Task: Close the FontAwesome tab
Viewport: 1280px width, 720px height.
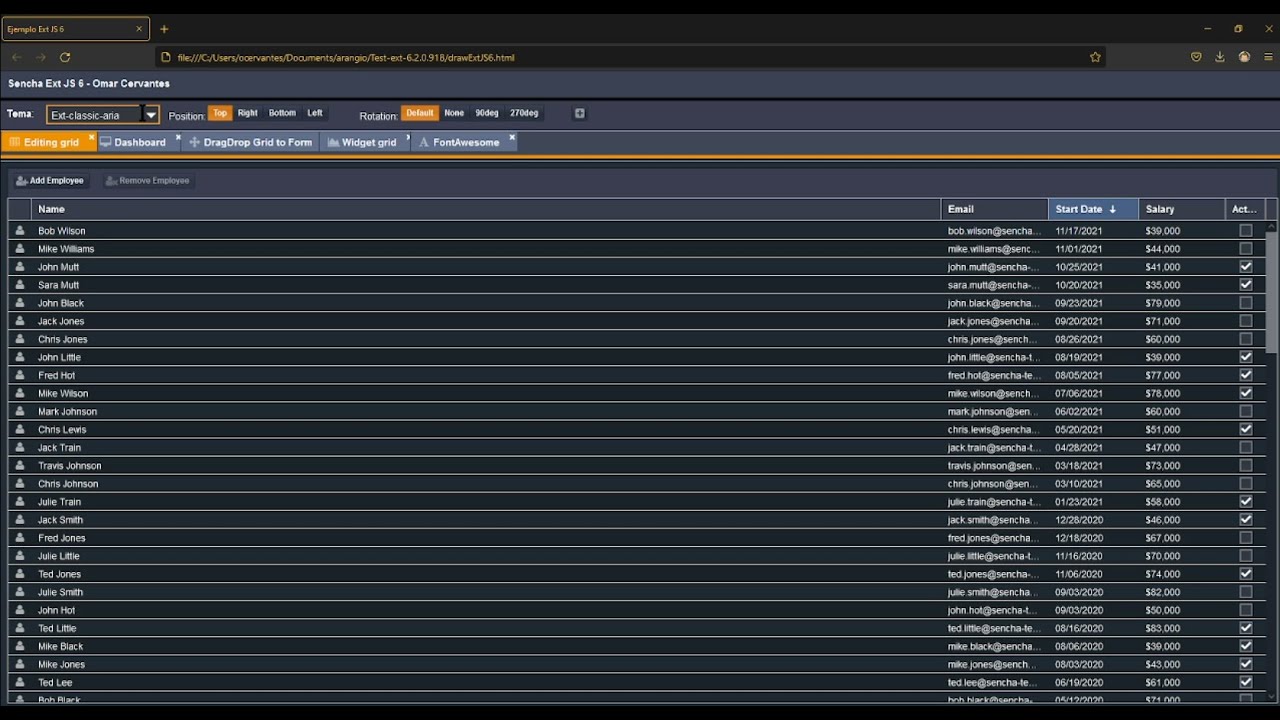Action: point(512,137)
